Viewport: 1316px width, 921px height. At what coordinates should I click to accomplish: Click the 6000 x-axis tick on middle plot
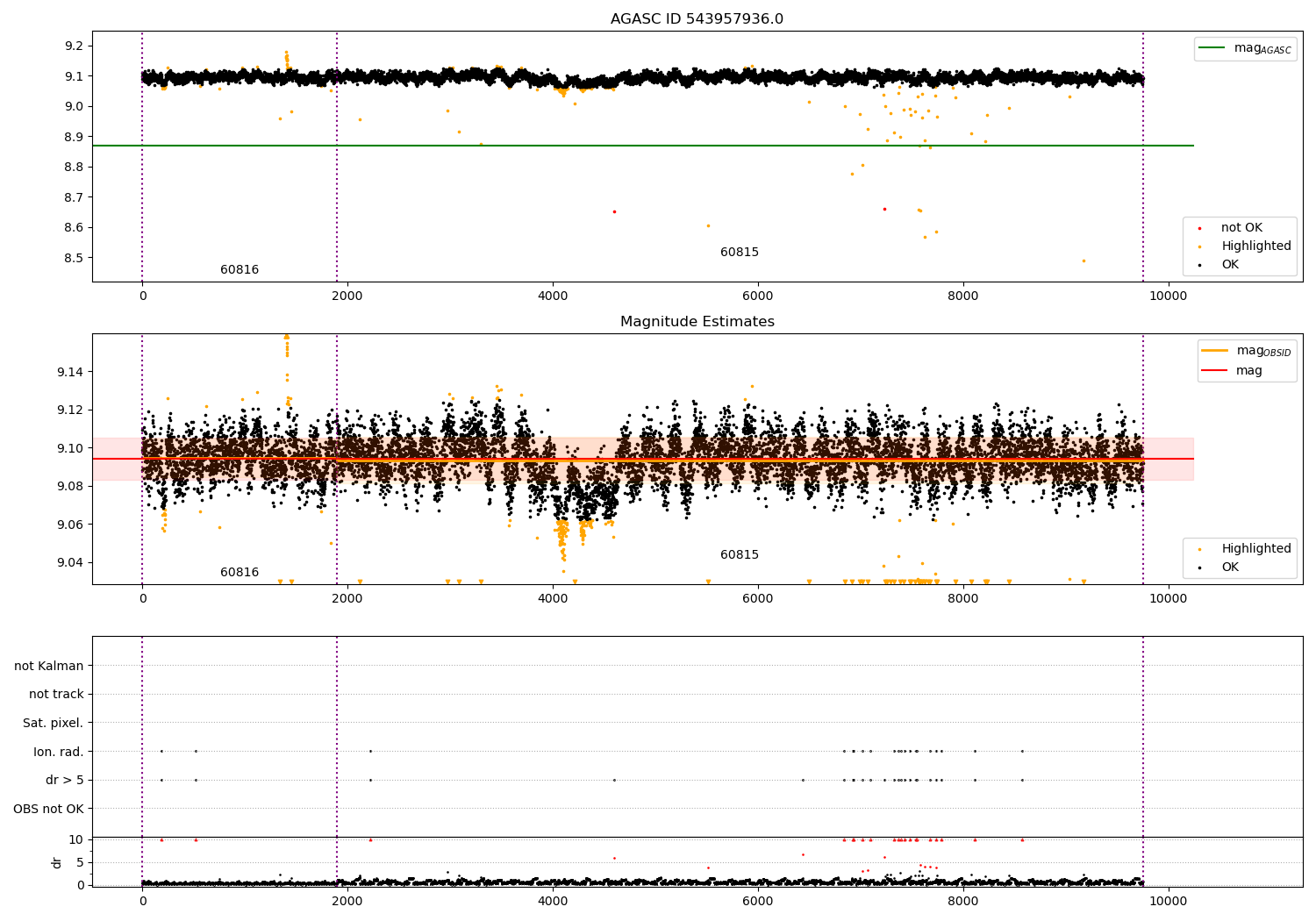(758, 599)
